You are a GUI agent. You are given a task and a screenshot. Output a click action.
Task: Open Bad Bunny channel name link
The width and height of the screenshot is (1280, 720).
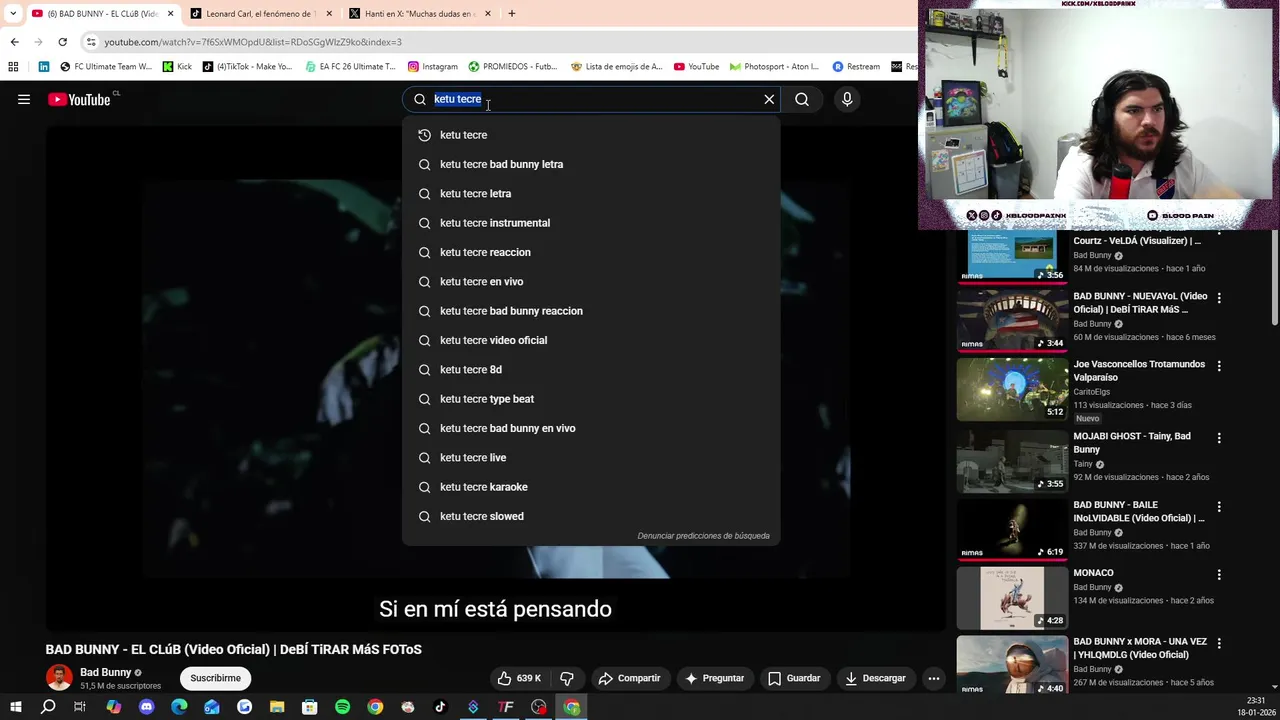105,672
